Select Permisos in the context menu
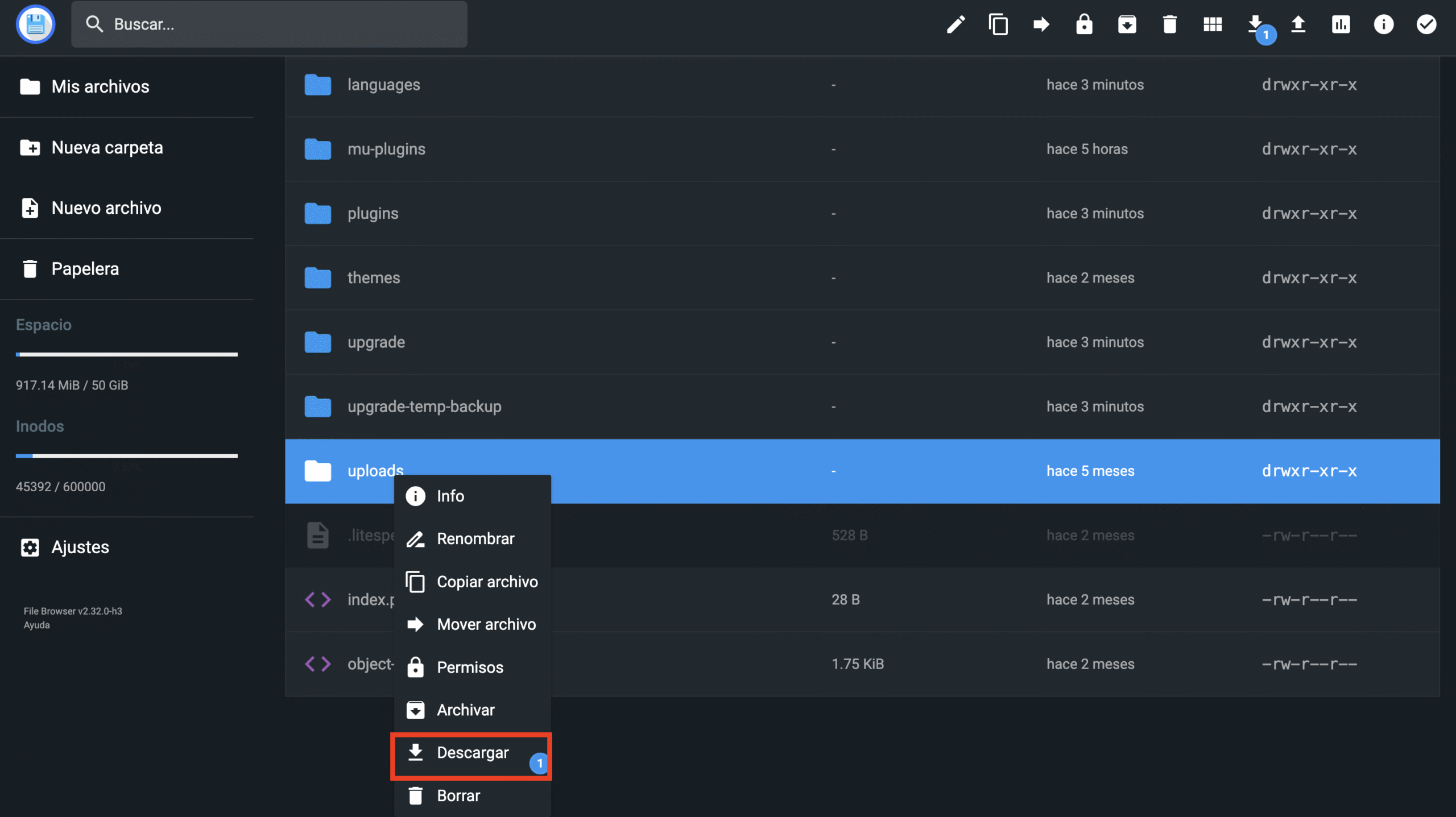This screenshot has height=817, width=1456. (470, 667)
